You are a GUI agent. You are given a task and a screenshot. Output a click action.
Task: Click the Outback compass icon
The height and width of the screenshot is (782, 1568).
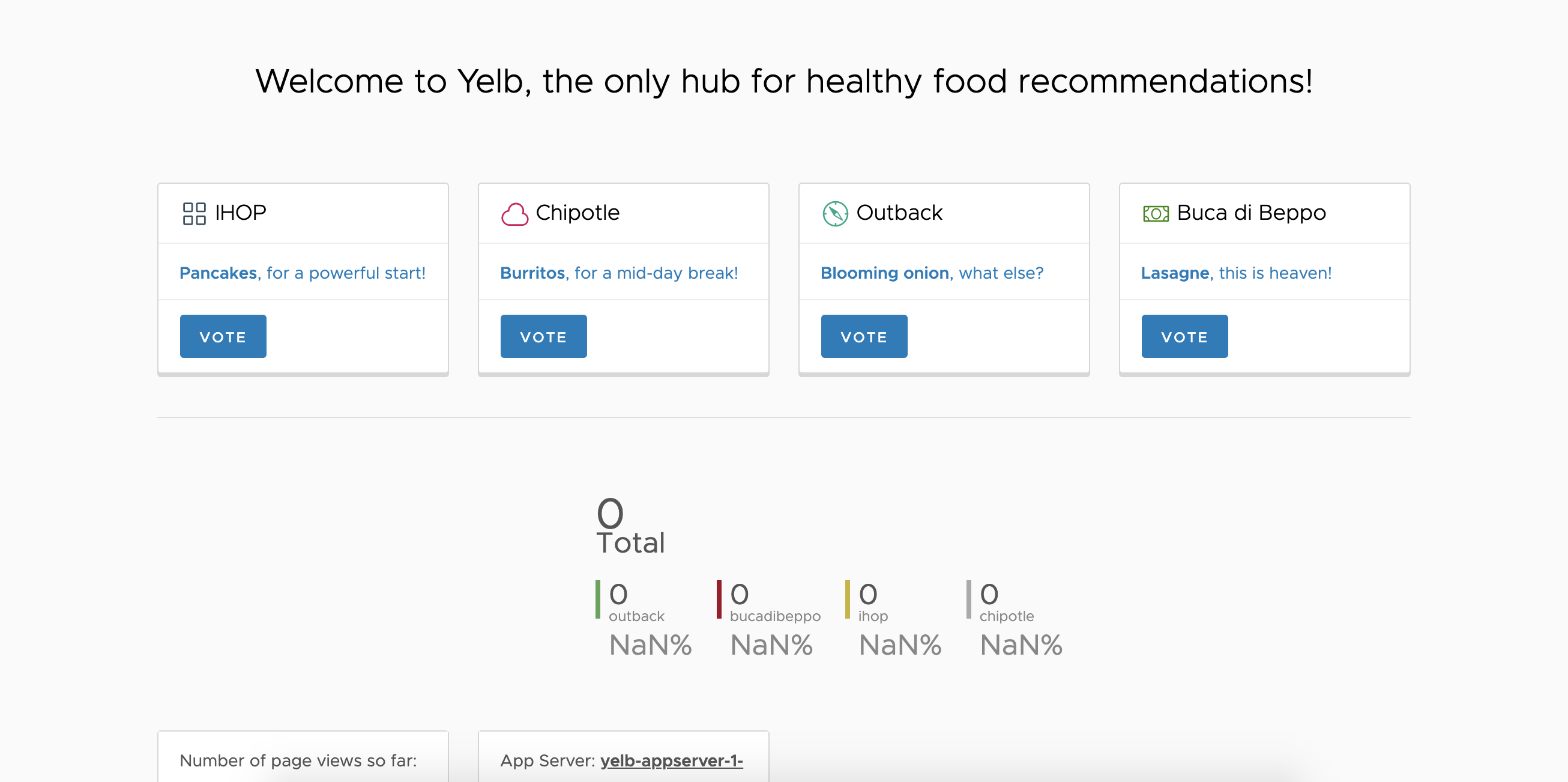click(x=834, y=213)
